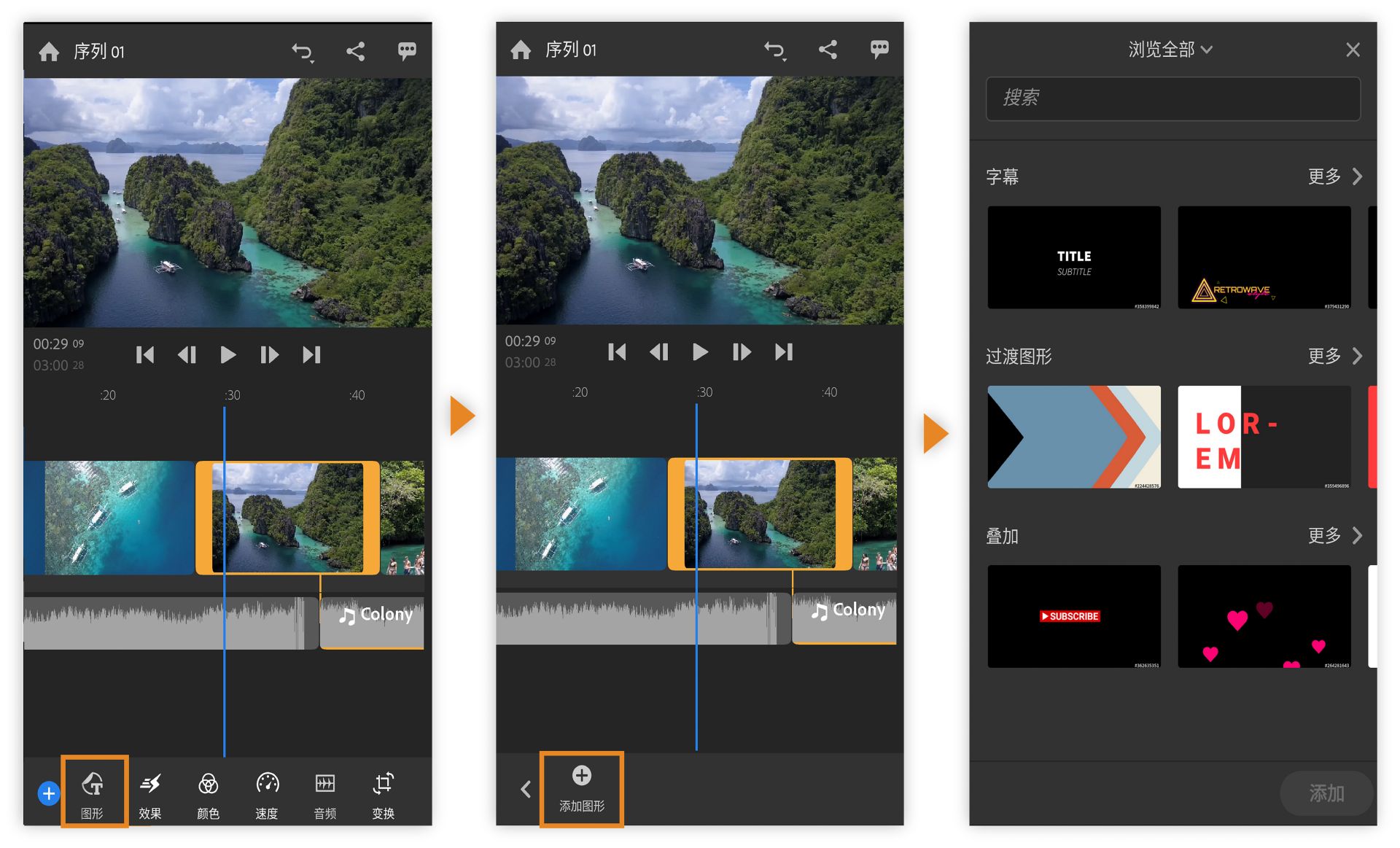Go back using left chevron in middle screen
The image size is (1400, 848).
coord(526,789)
